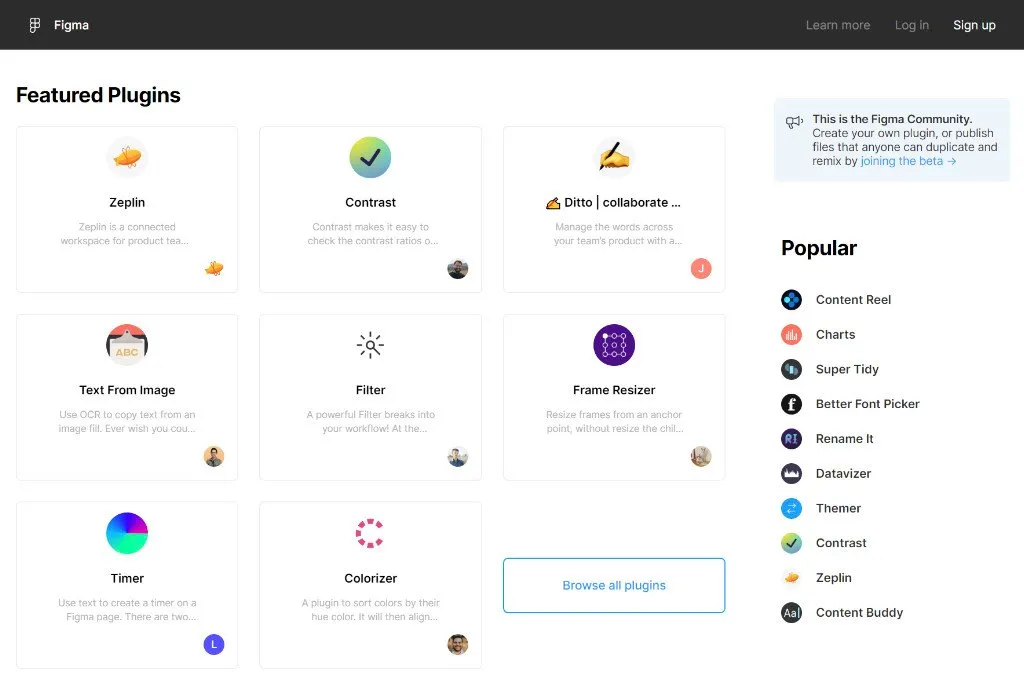The image size is (1024, 680).
Task: Click the Charts icon in Popular list
Action: tap(792, 334)
